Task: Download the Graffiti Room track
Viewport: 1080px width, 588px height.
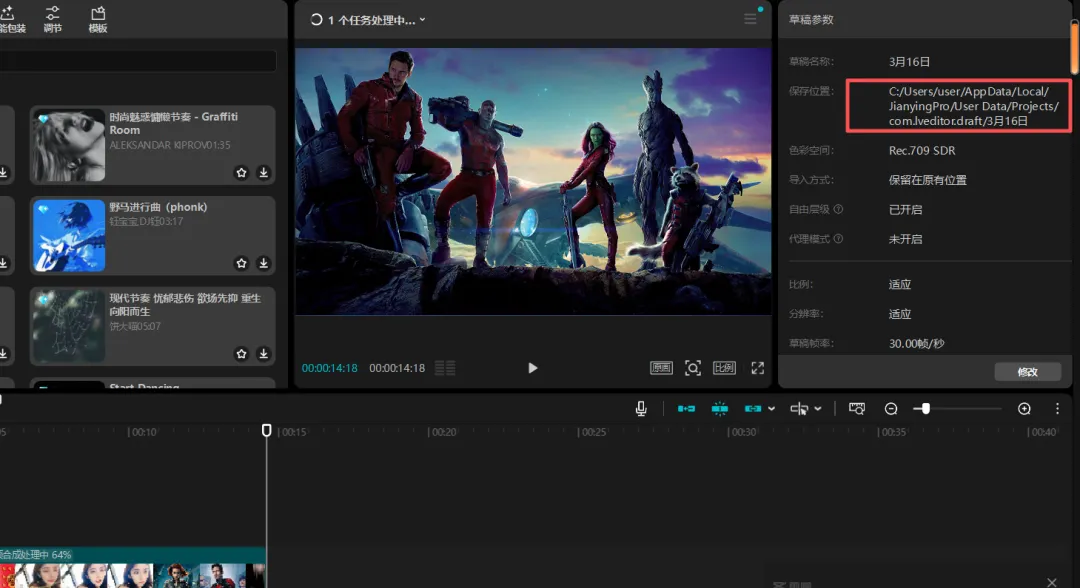Action: [264, 173]
